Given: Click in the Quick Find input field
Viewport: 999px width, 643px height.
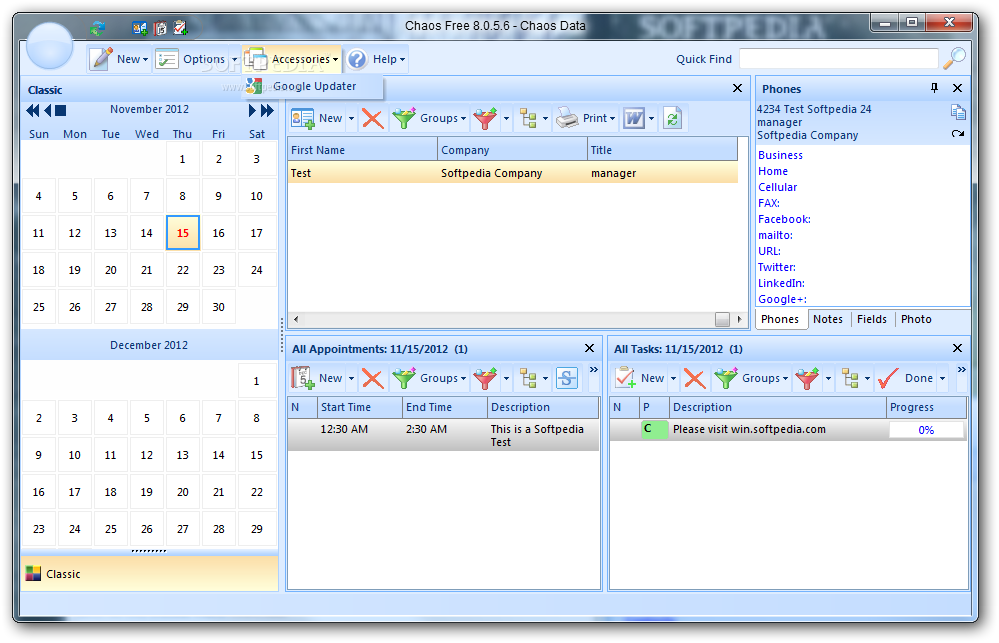Looking at the screenshot, I should [x=838, y=59].
